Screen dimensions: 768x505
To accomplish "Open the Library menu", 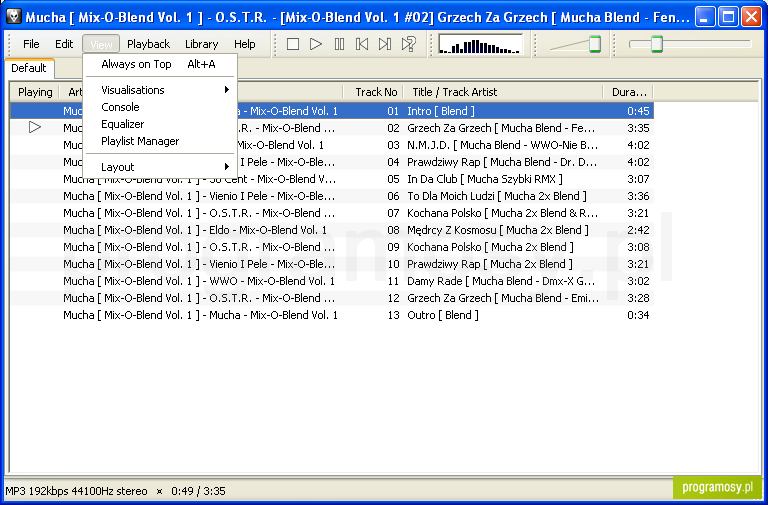I will click(x=201, y=44).
